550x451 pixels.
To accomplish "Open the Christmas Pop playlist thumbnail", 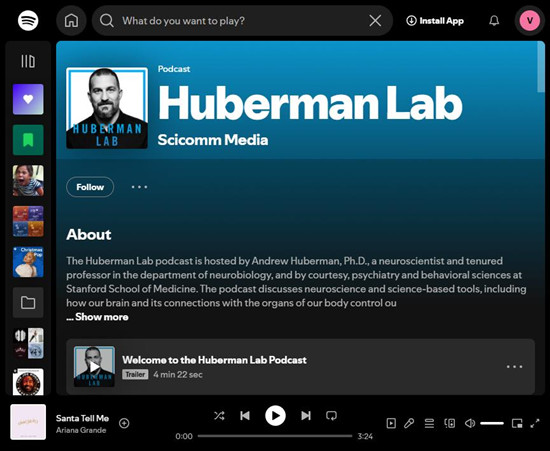I will point(28,262).
